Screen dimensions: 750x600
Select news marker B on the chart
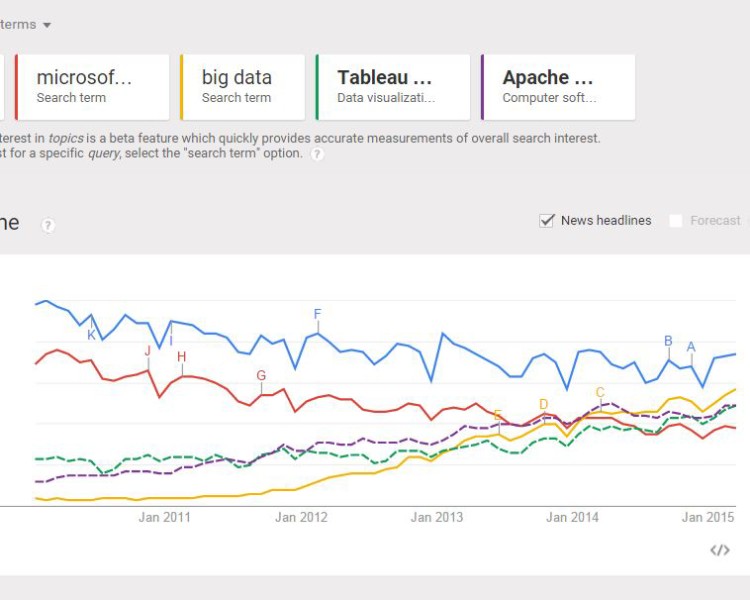(668, 341)
